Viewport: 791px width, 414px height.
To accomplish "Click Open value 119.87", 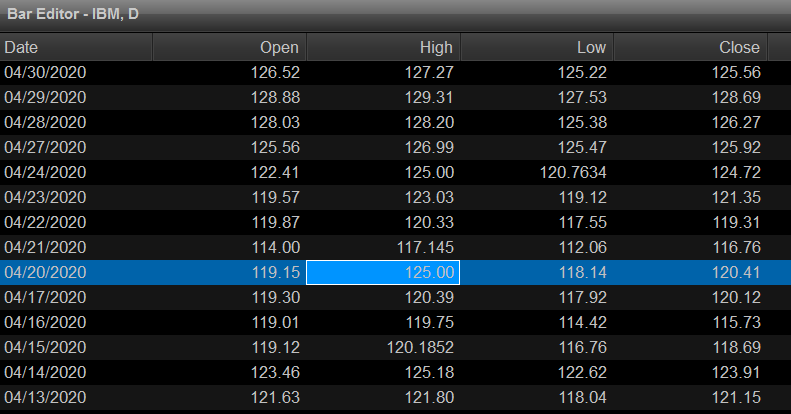I will (275, 222).
